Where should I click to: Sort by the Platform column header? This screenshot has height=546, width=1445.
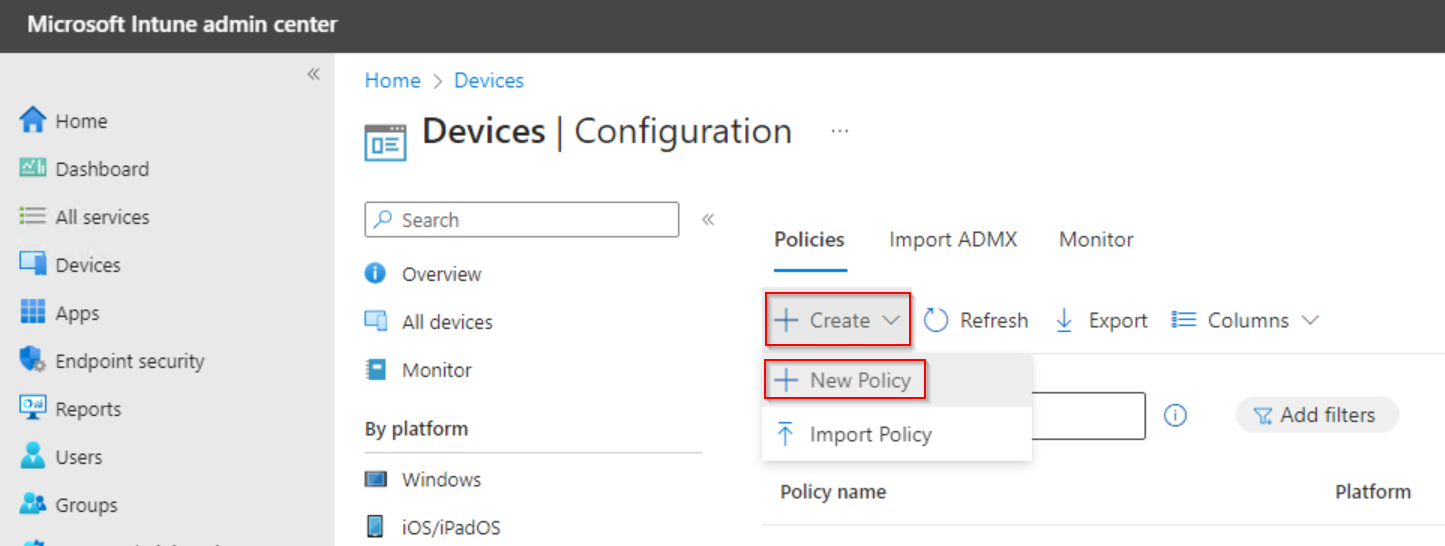click(x=1373, y=492)
